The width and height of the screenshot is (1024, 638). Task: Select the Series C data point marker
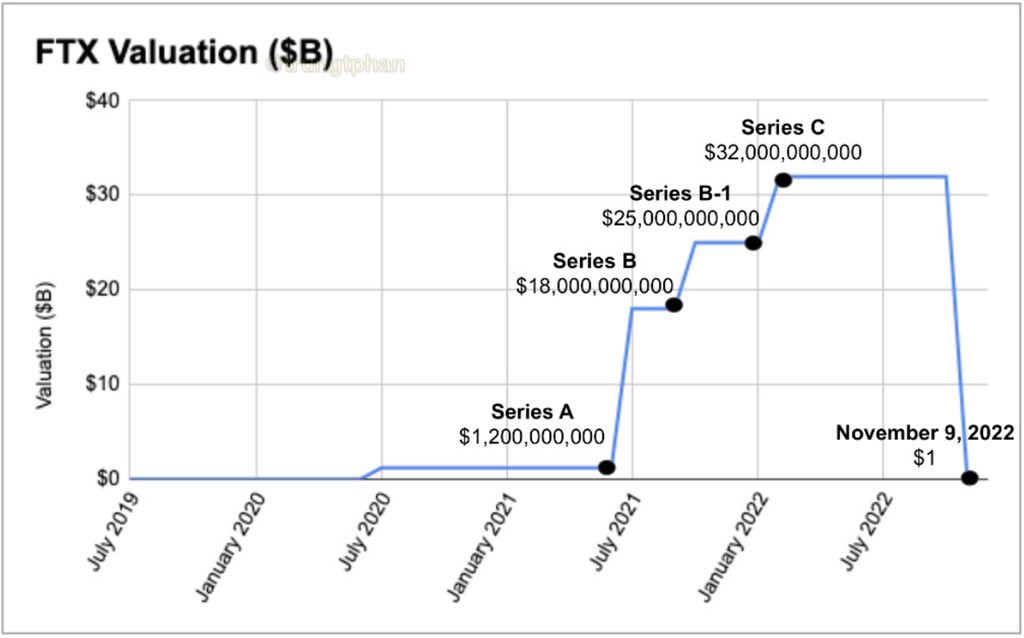tap(783, 180)
